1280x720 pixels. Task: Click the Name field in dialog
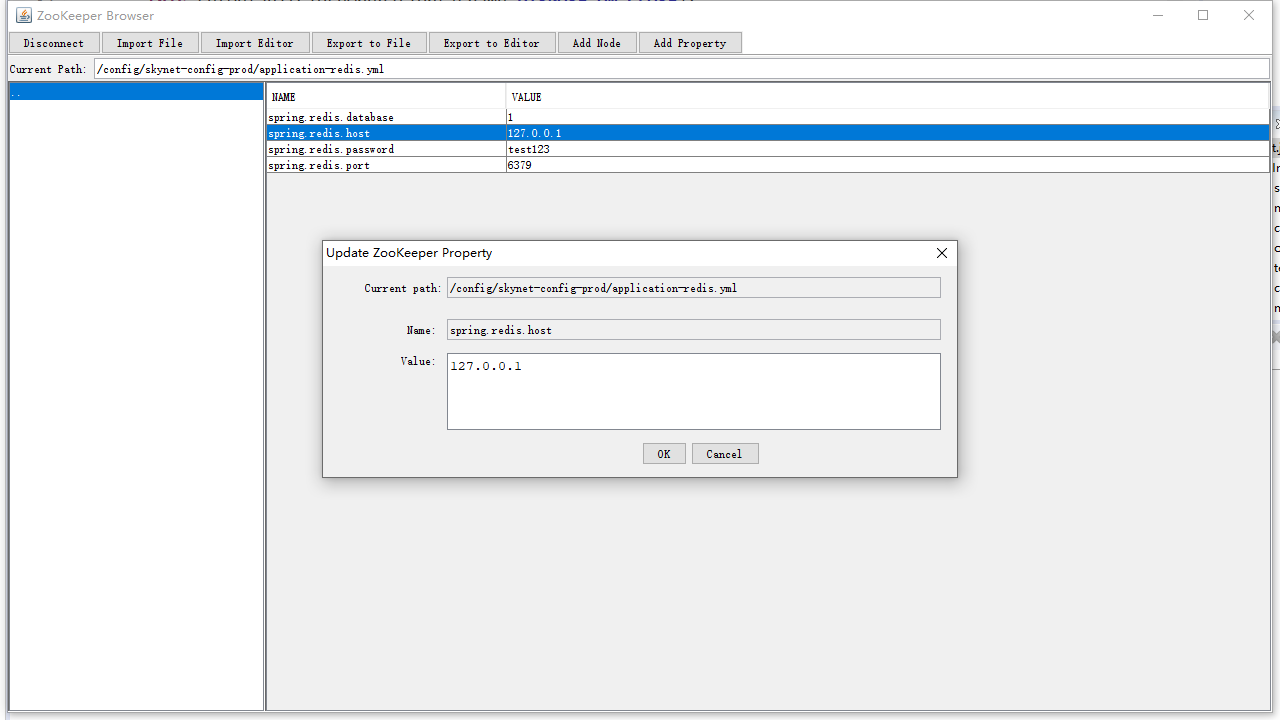(694, 329)
